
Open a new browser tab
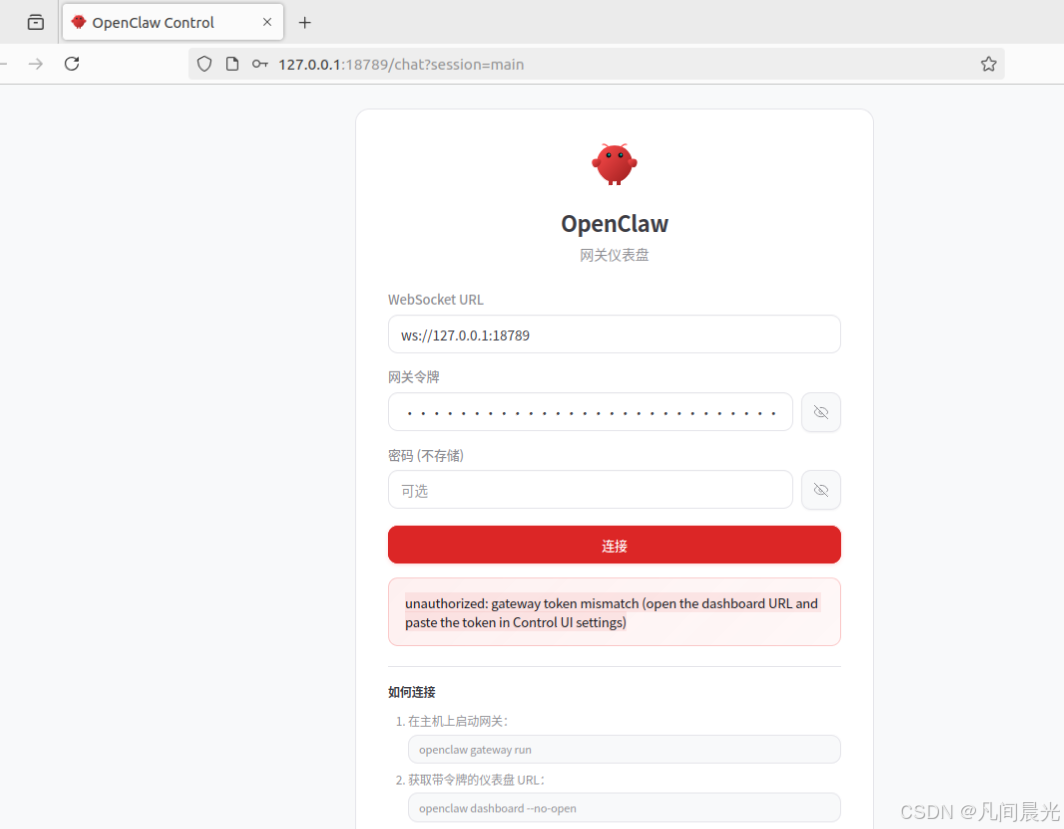point(305,22)
